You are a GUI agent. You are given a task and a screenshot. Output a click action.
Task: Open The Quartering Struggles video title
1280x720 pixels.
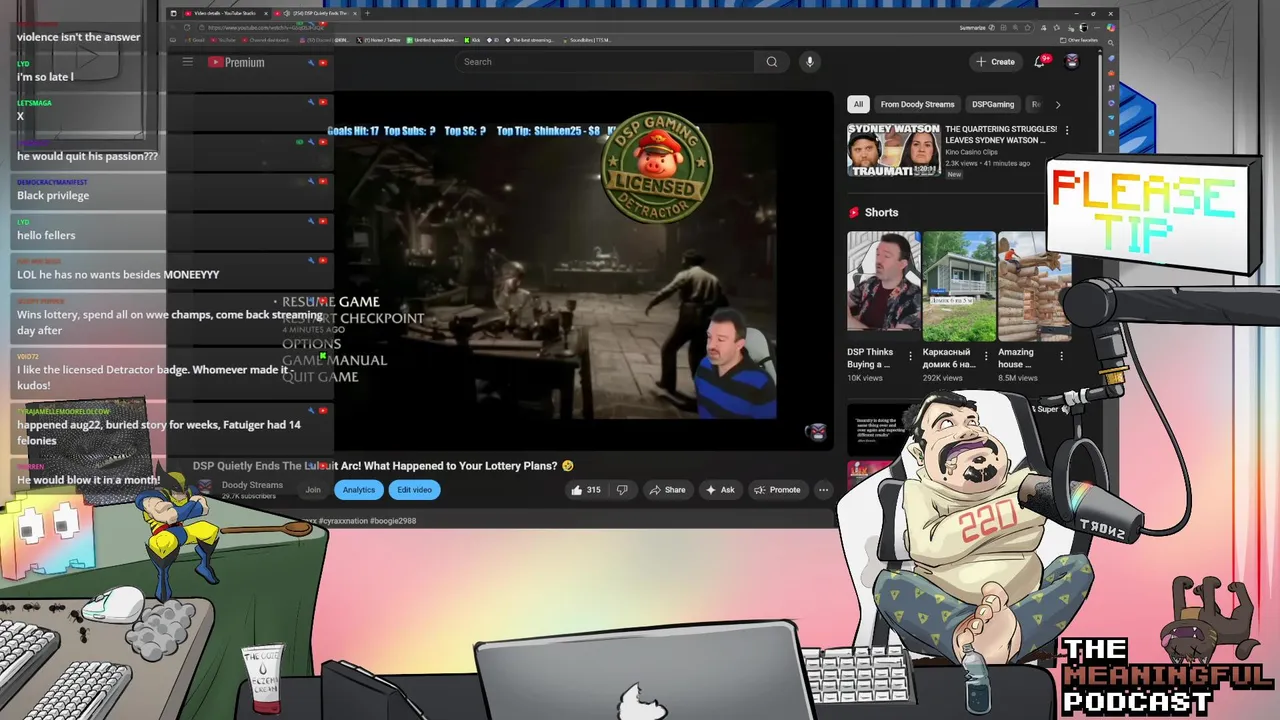click(1001, 134)
